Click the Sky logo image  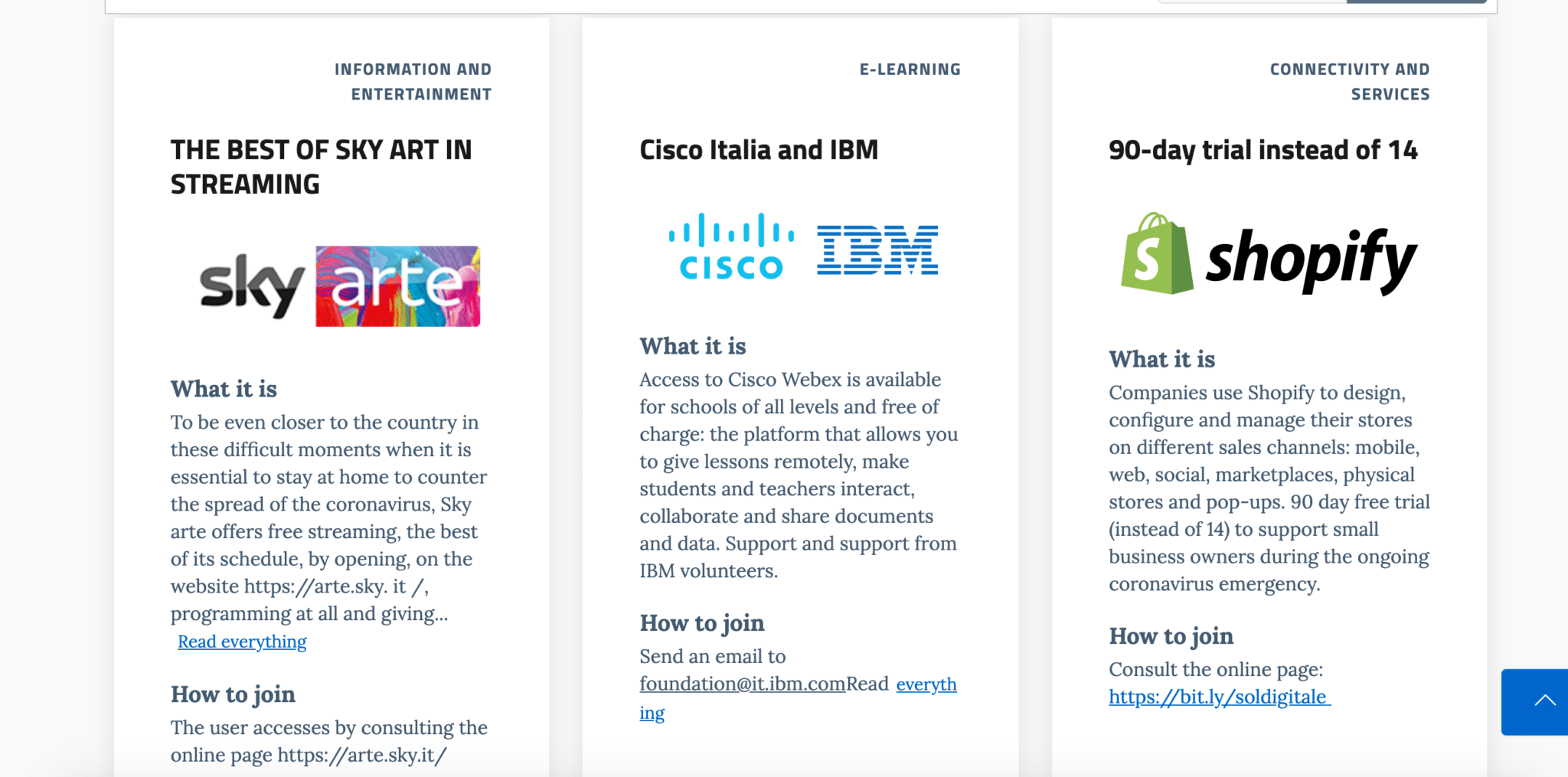pyautogui.click(x=251, y=286)
